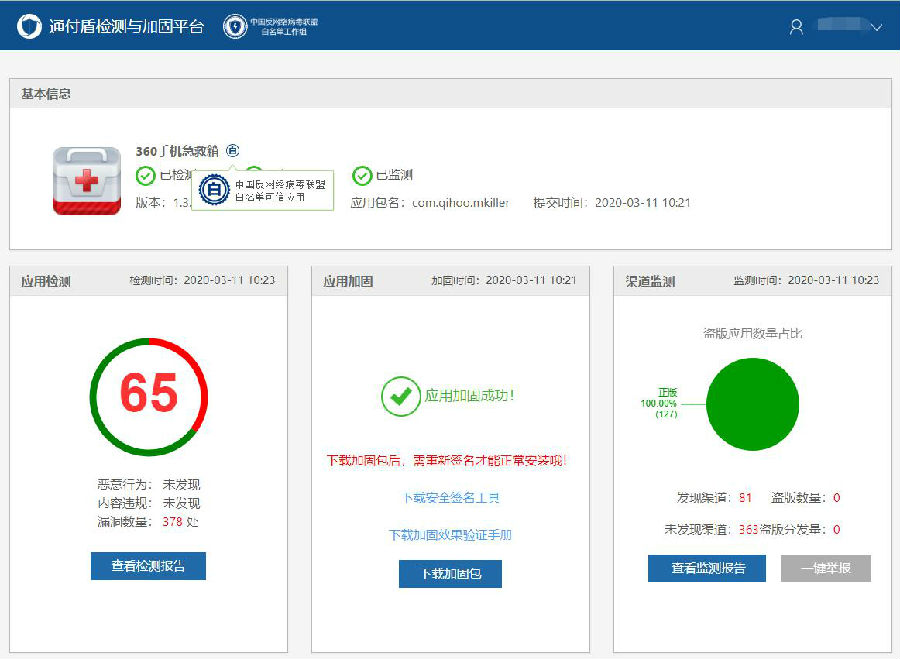Click the grey 一键举报 button
Screen dimensions: 900x659
[x=825, y=568]
